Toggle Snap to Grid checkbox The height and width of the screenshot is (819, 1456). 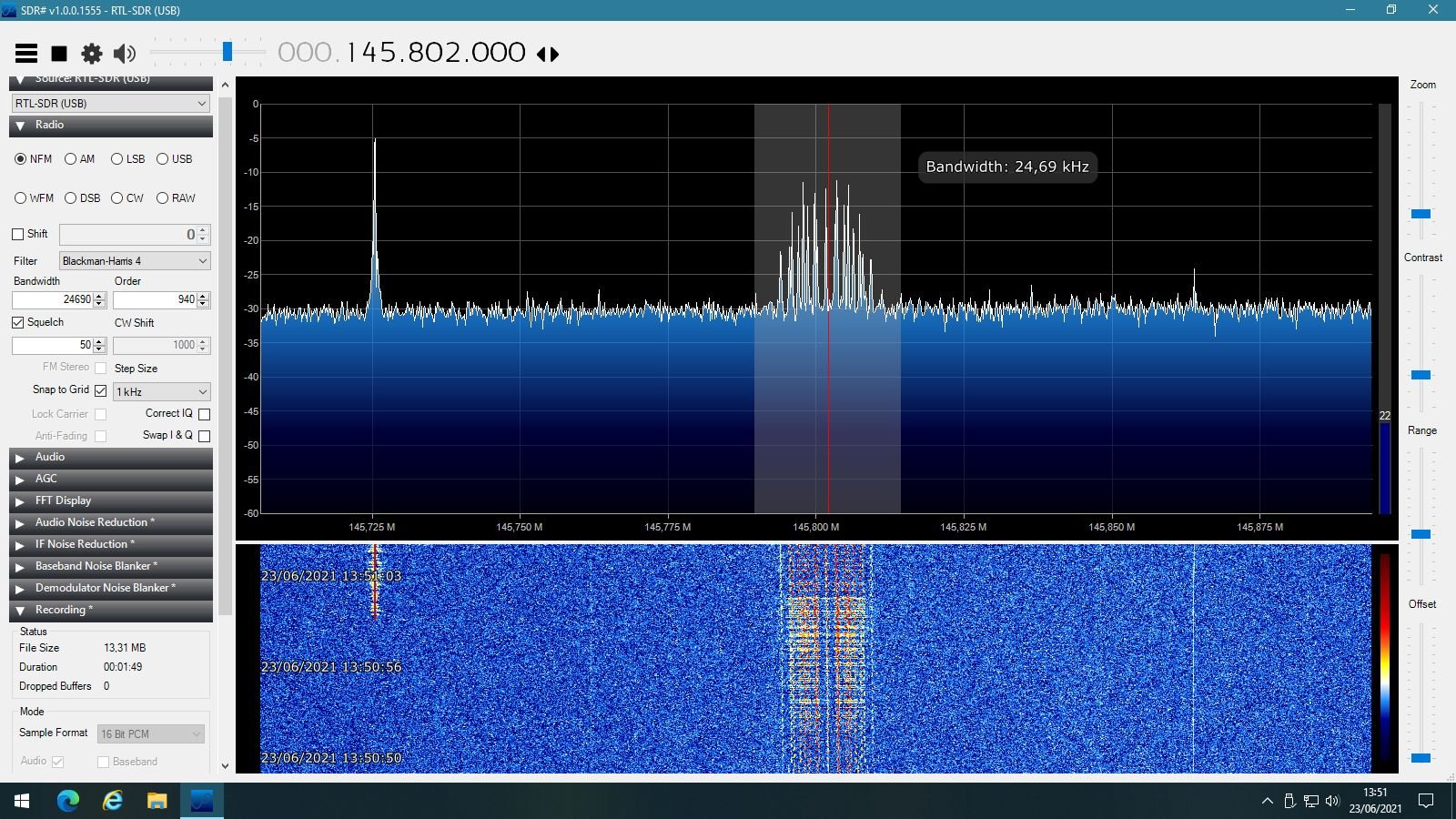101,390
